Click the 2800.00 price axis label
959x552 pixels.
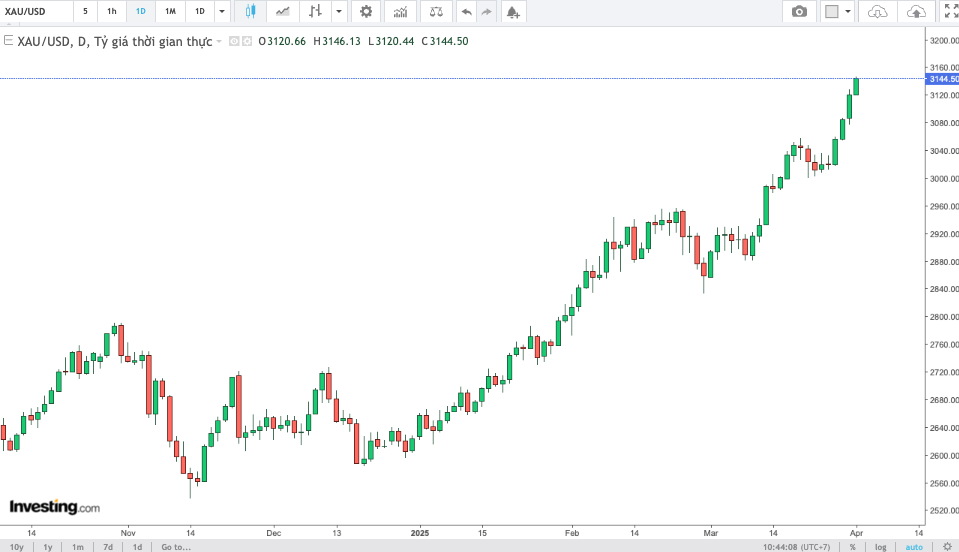pyautogui.click(x=944, y=317)
